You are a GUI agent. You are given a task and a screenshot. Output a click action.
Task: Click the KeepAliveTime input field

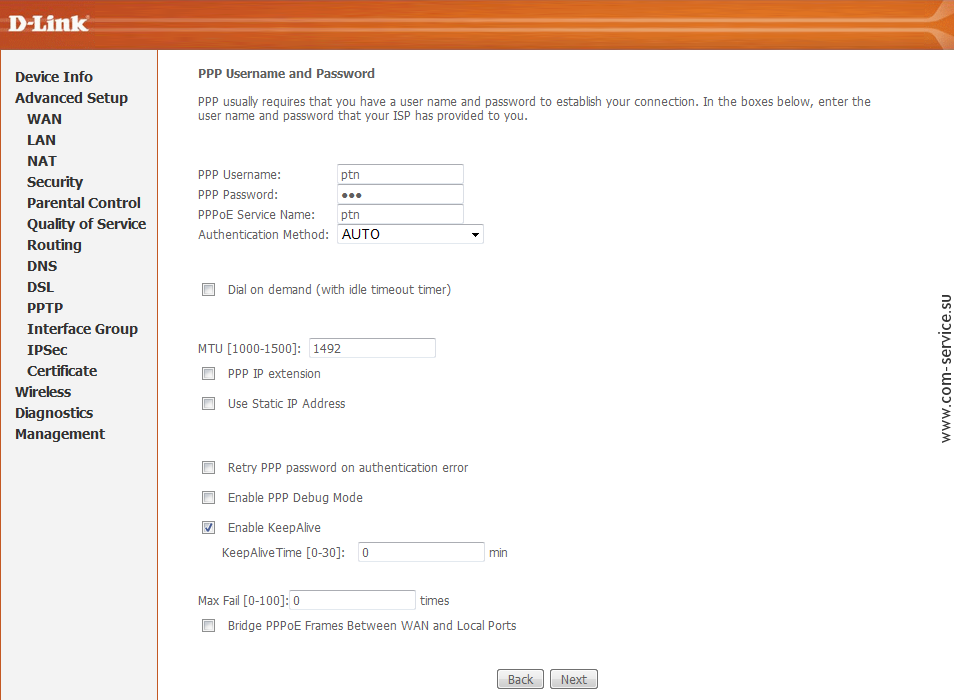click(422, 552)
